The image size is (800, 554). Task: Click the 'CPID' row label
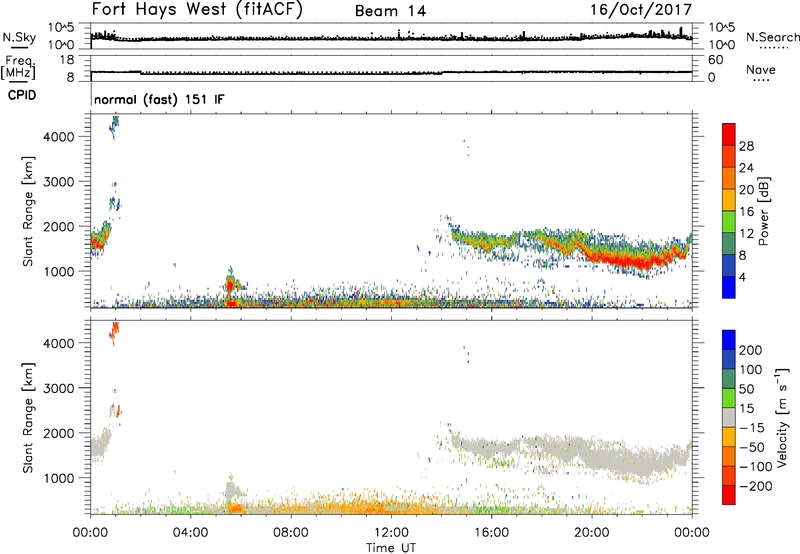coord(22,95)
